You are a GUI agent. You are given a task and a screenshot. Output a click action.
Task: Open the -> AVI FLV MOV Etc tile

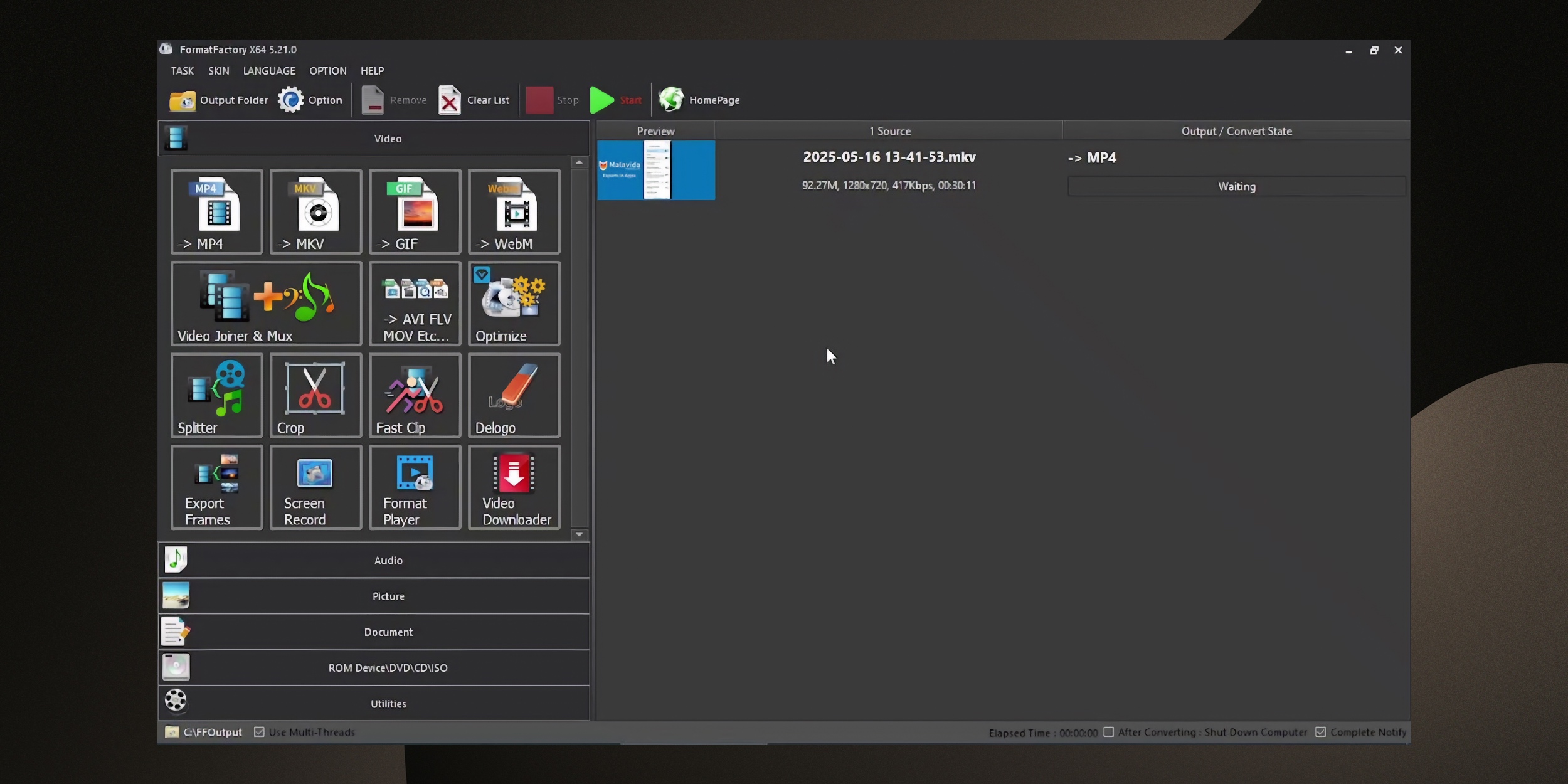tap(415, 304)
